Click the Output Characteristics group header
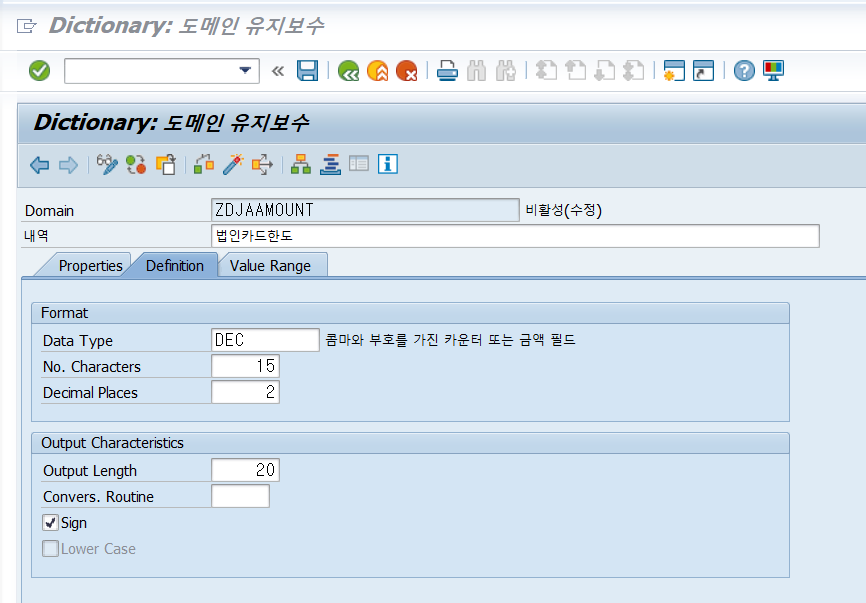Screen dimensions: 866x603 pos(410,443)
